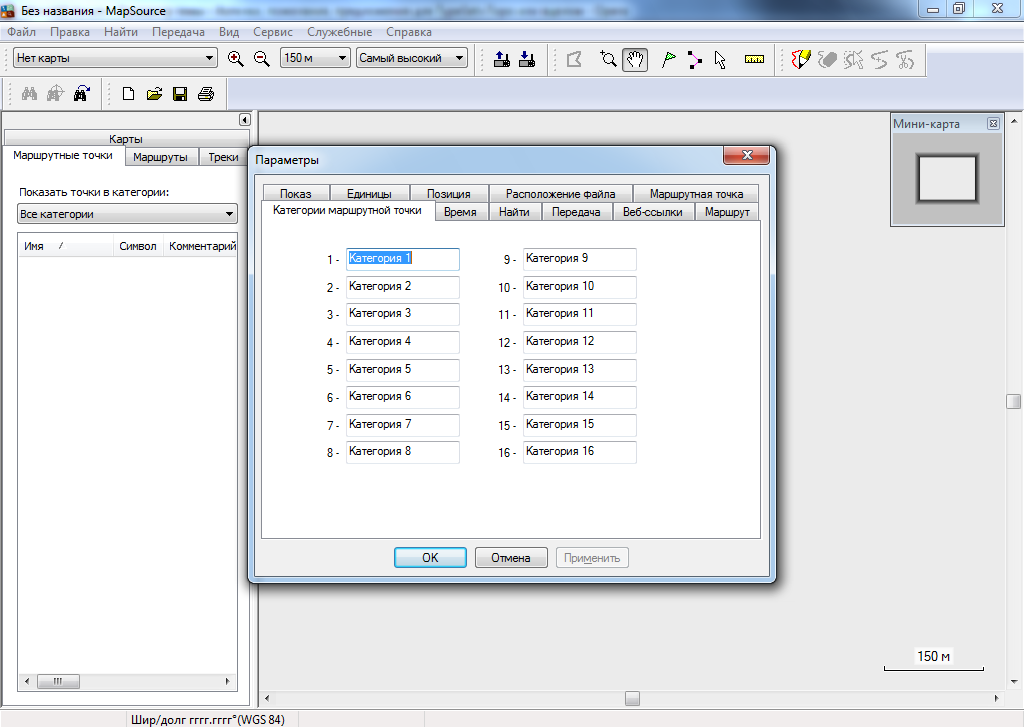Select the Route tool icon
This screenshot has width=1024, height=728.
click(x=694, y=59)
